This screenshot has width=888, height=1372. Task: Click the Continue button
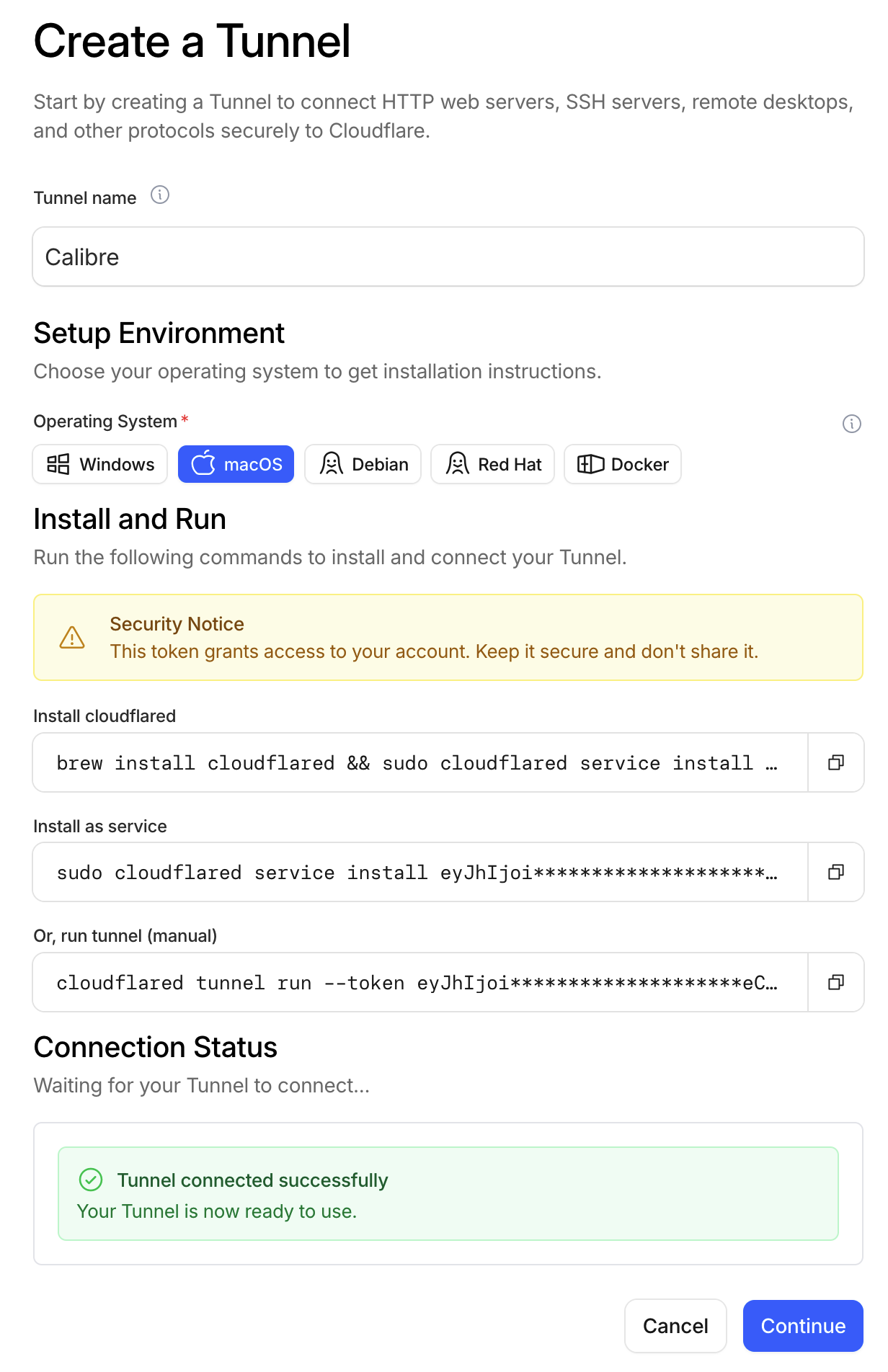click(x=803, y=1326)
